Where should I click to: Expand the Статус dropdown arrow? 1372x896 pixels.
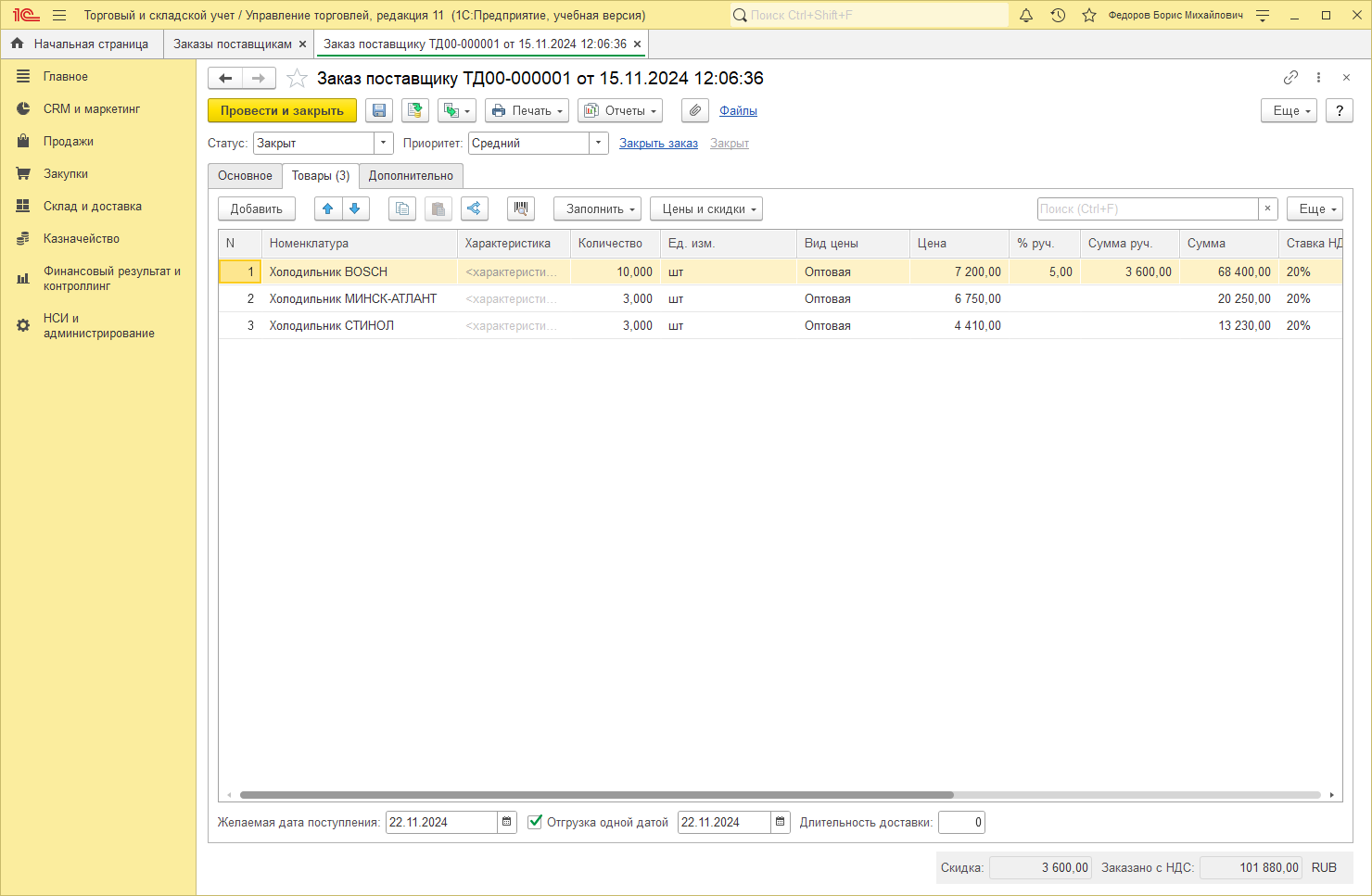click(x=384, y=144)
